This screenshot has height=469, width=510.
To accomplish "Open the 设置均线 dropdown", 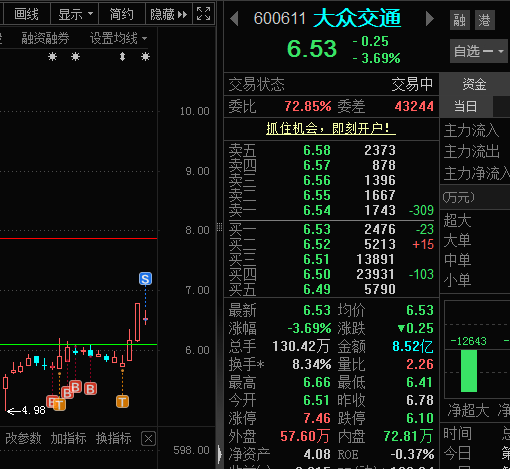I will click(x=118, y=39).
